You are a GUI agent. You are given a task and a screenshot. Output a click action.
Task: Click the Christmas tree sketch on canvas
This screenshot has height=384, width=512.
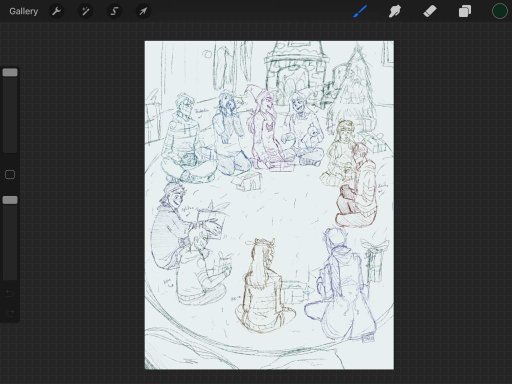pyautogui.click(x=354, y=90)
